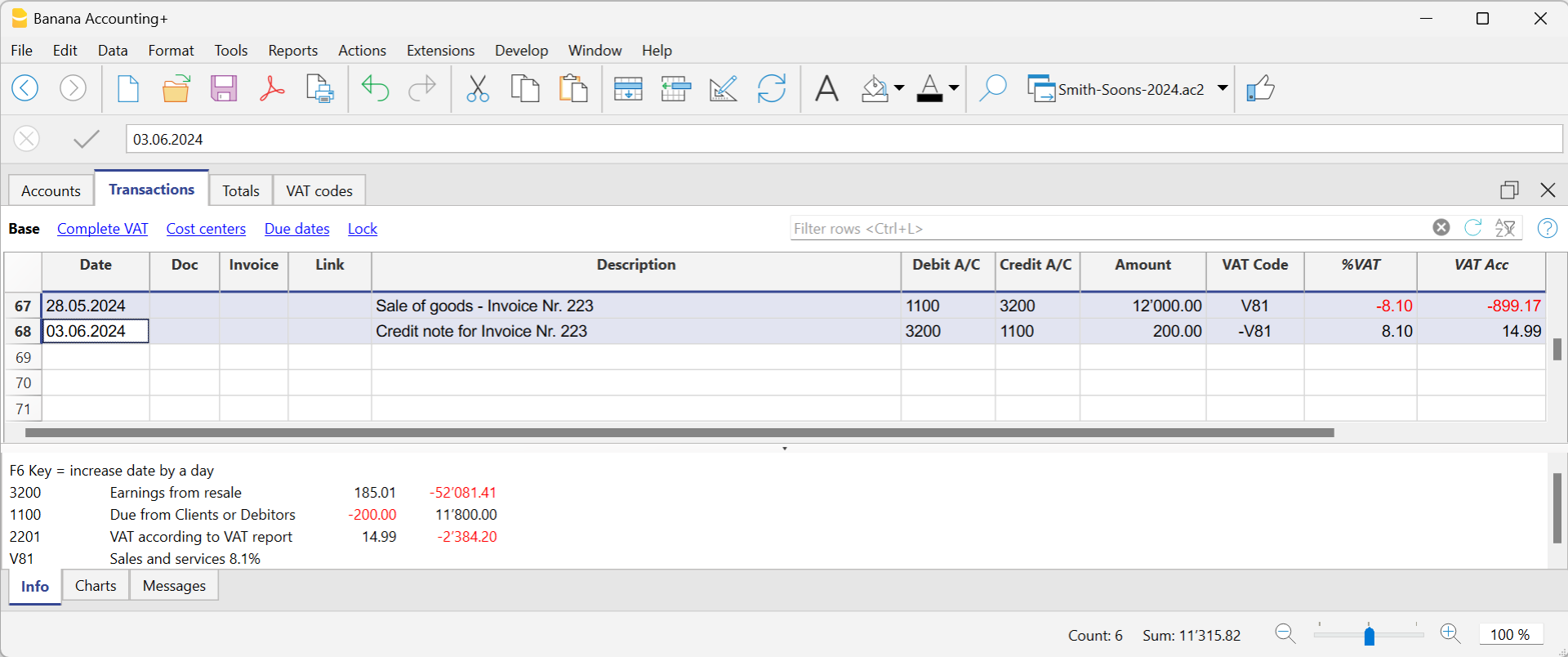Redo the last undone action

point(422,87)
